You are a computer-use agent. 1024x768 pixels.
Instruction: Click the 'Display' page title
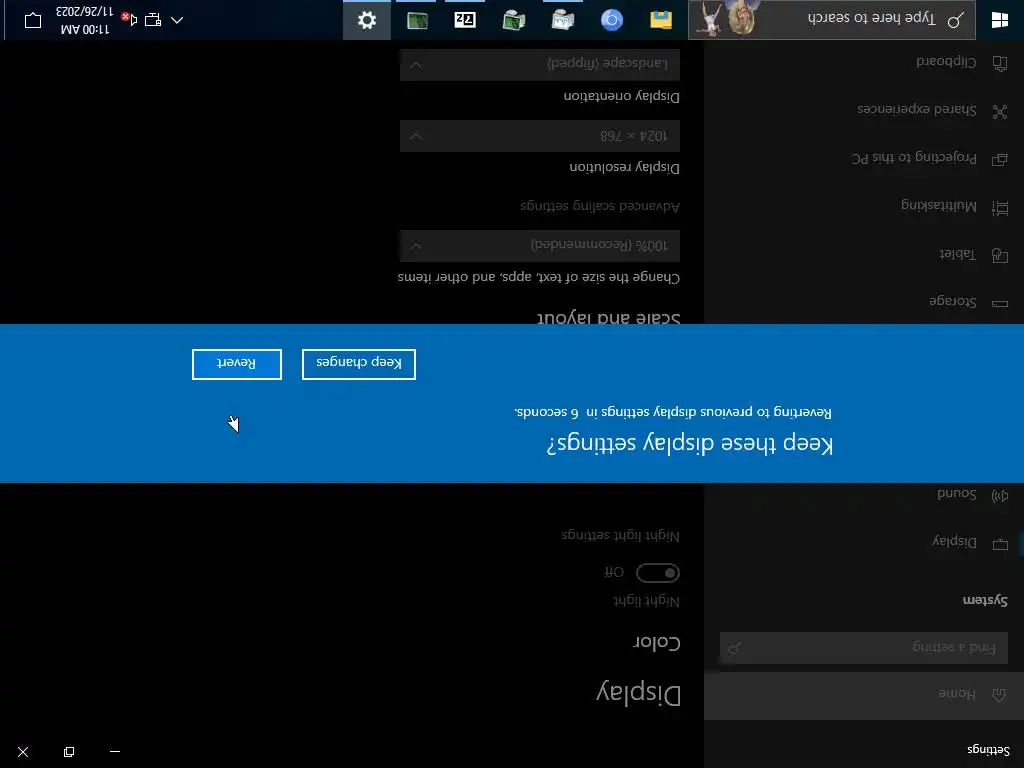[639, 693]
